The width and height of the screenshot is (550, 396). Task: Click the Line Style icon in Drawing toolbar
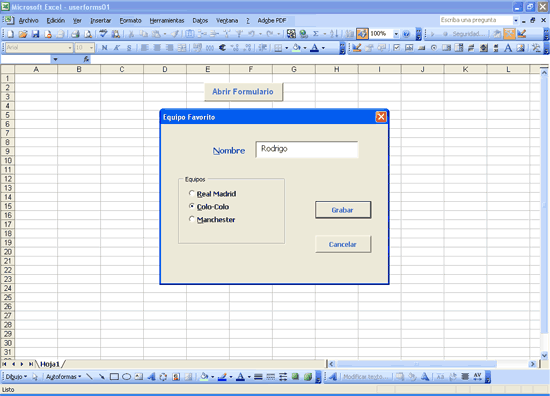[259, 377]
